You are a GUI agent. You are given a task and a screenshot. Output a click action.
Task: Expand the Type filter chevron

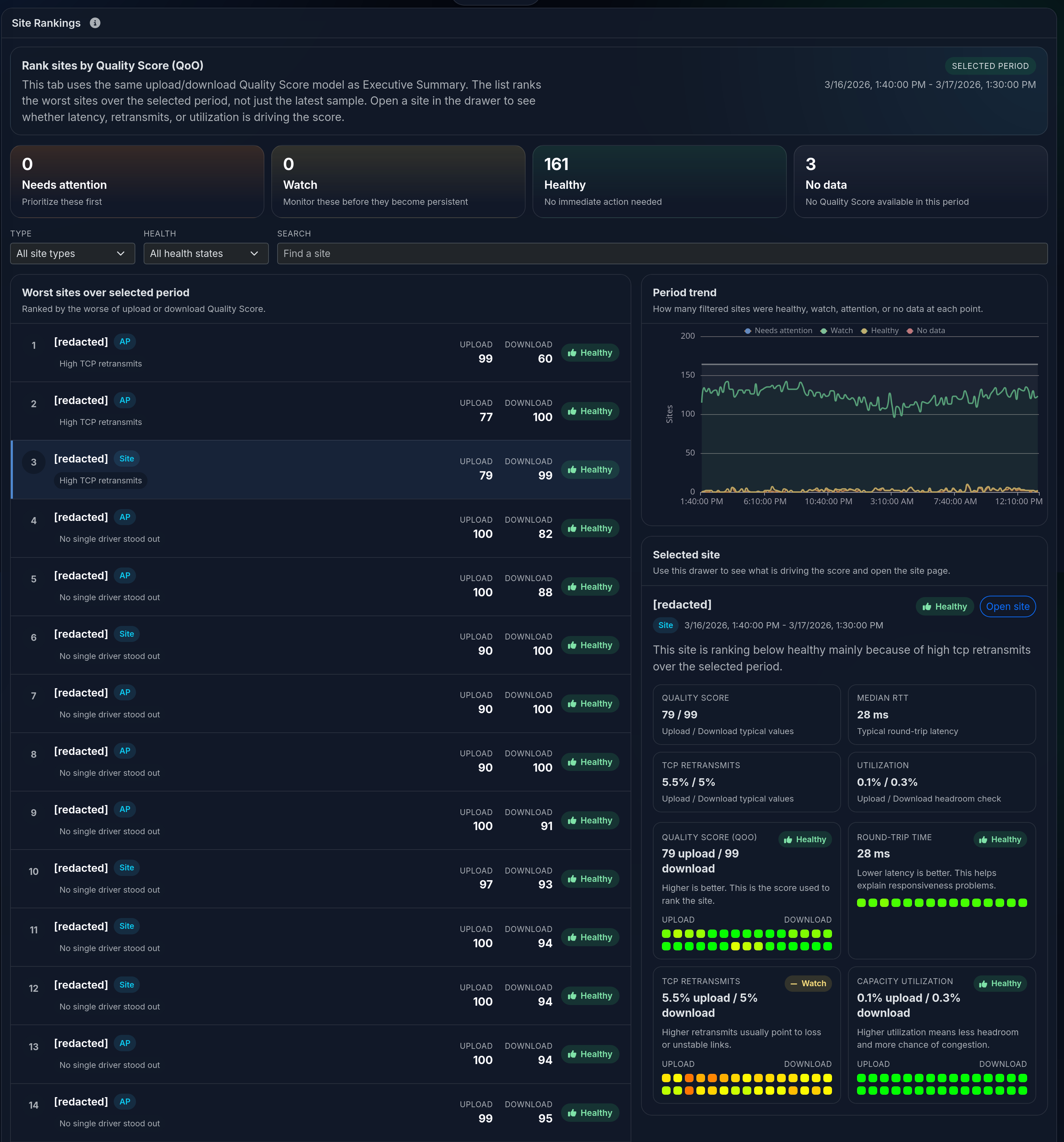point(121,253)
